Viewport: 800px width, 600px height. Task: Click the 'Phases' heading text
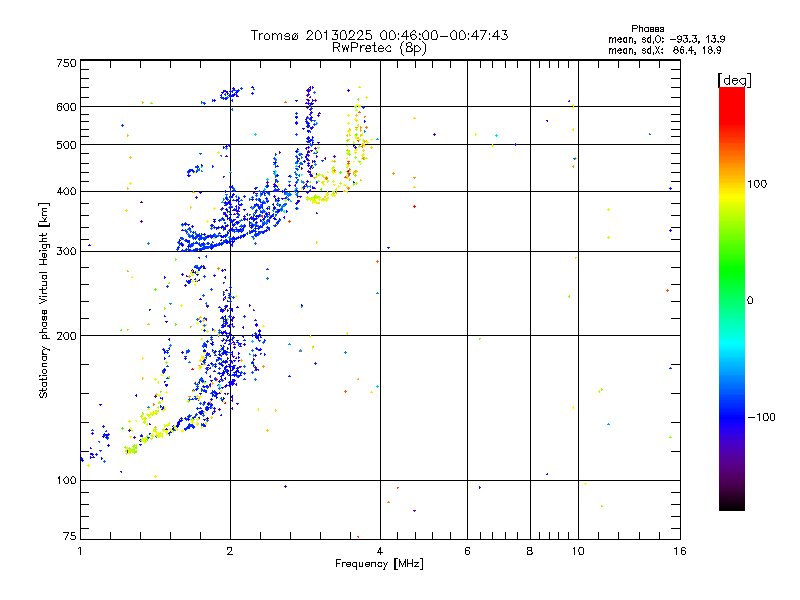(x=647, y=29)
